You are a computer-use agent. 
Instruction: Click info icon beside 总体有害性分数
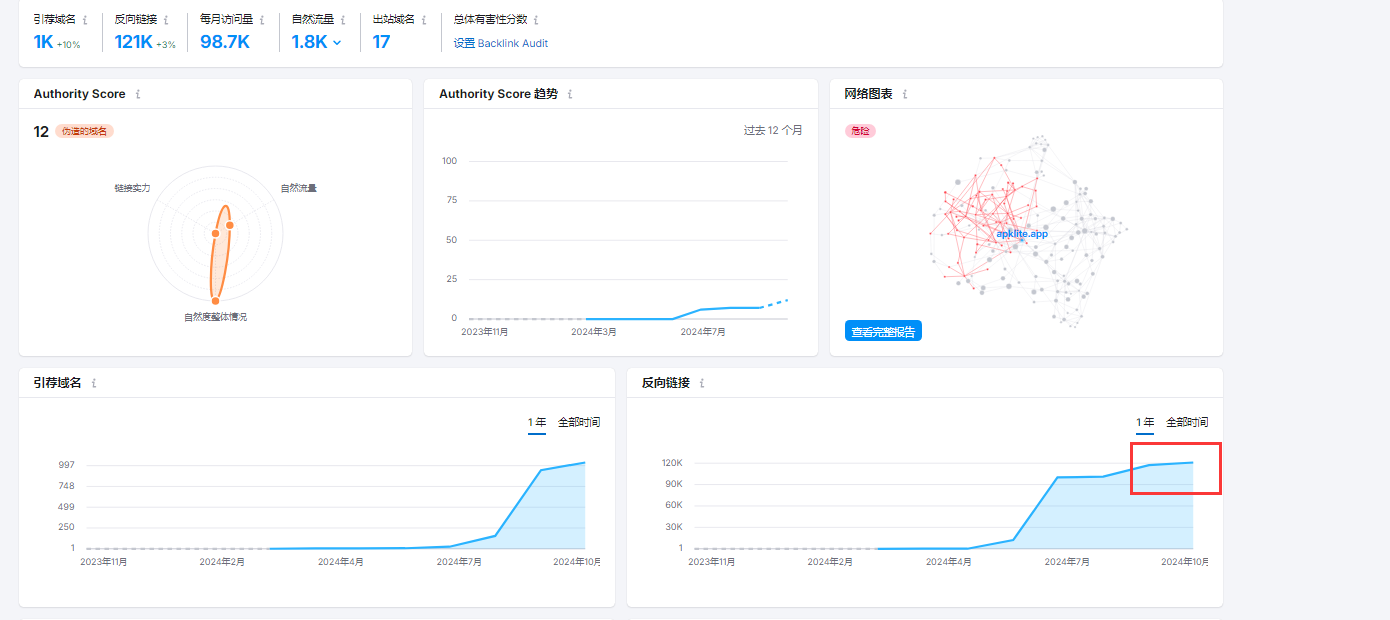(x=536, y=20)
